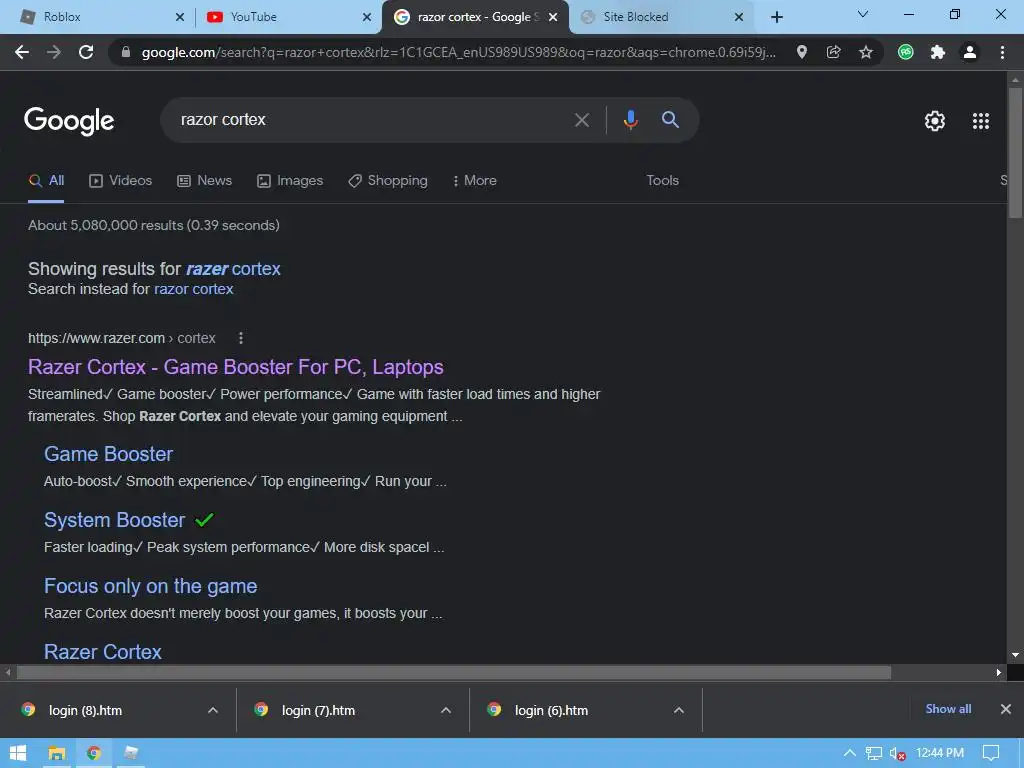Bookmark this page with the star icon
Viewport: 1024px width, 768px height.
(x=865, y=52)
